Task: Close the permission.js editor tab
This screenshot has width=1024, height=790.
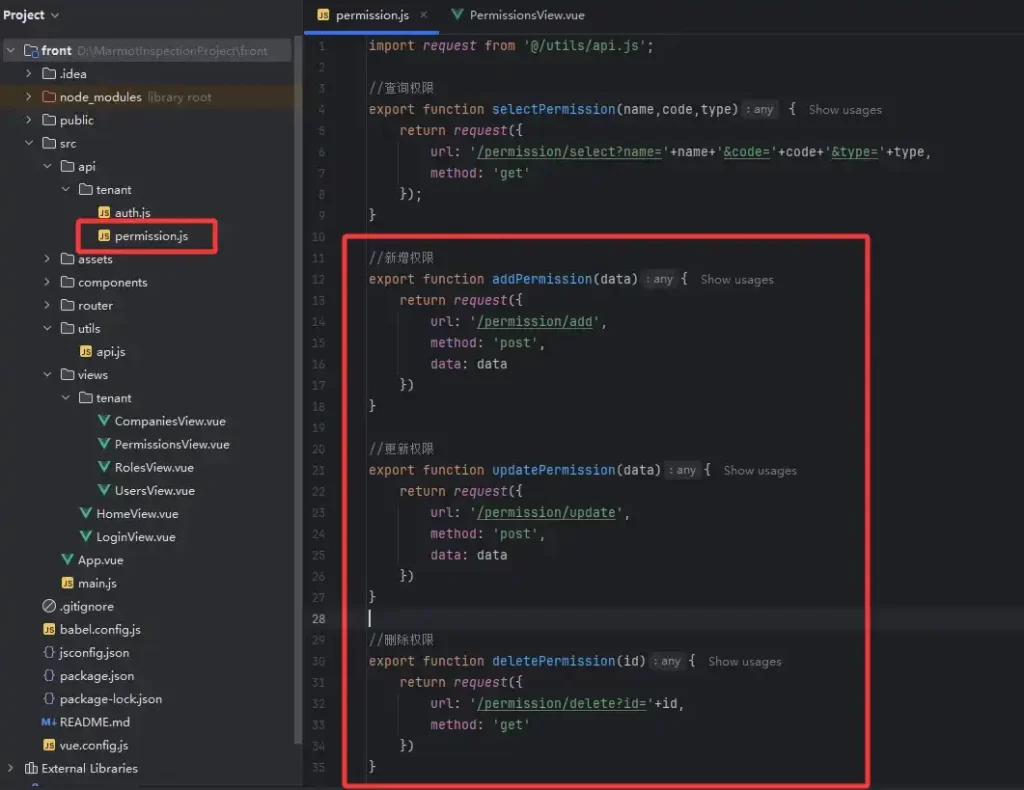Action: click(423, 15)
